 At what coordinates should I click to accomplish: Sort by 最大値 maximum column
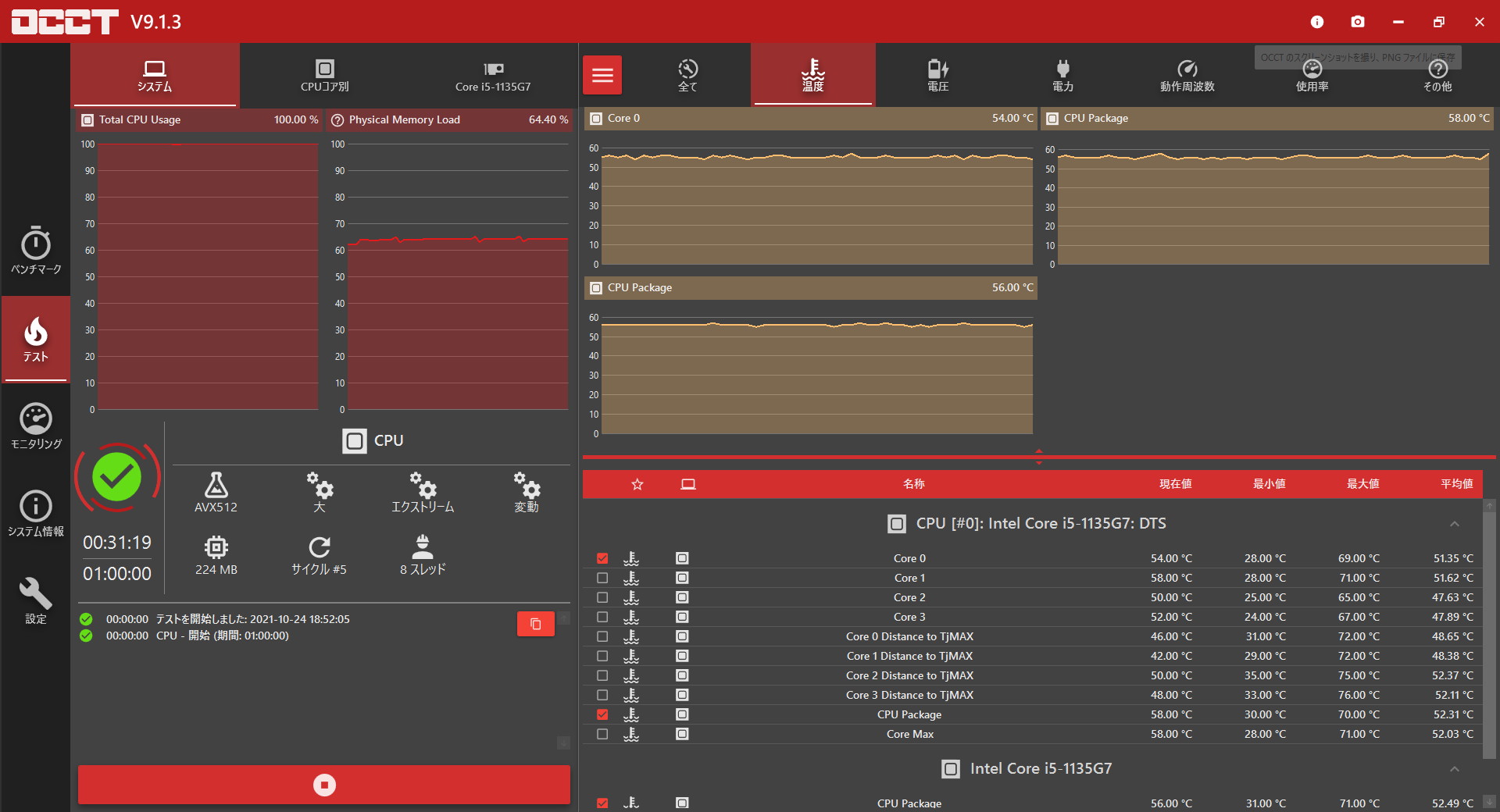[x=1363, y=484]
